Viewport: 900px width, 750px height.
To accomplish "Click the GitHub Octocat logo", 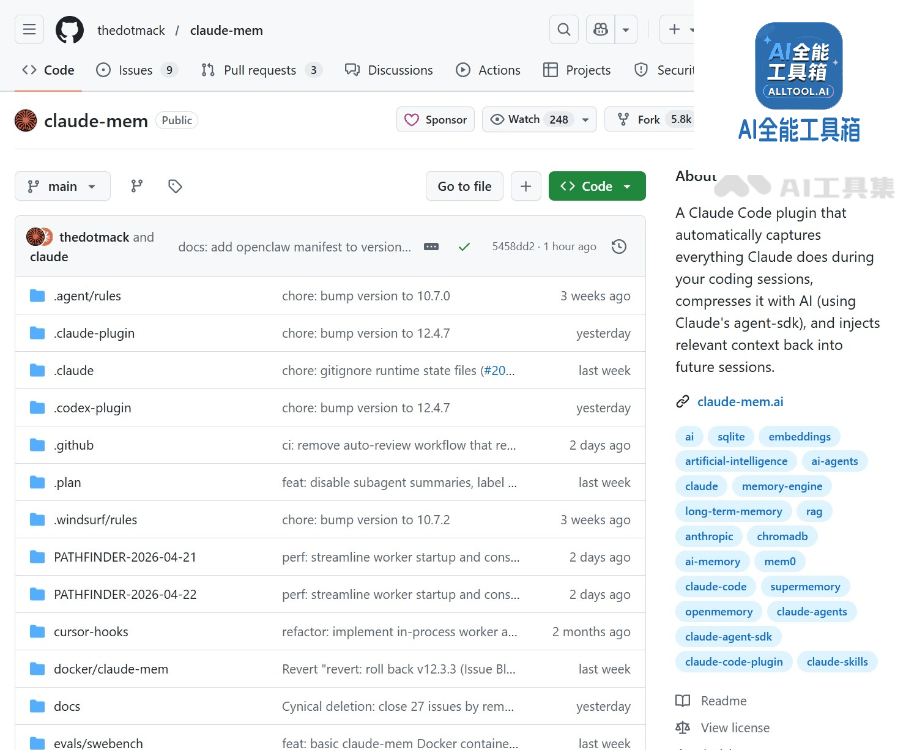I will click(69, 30).
